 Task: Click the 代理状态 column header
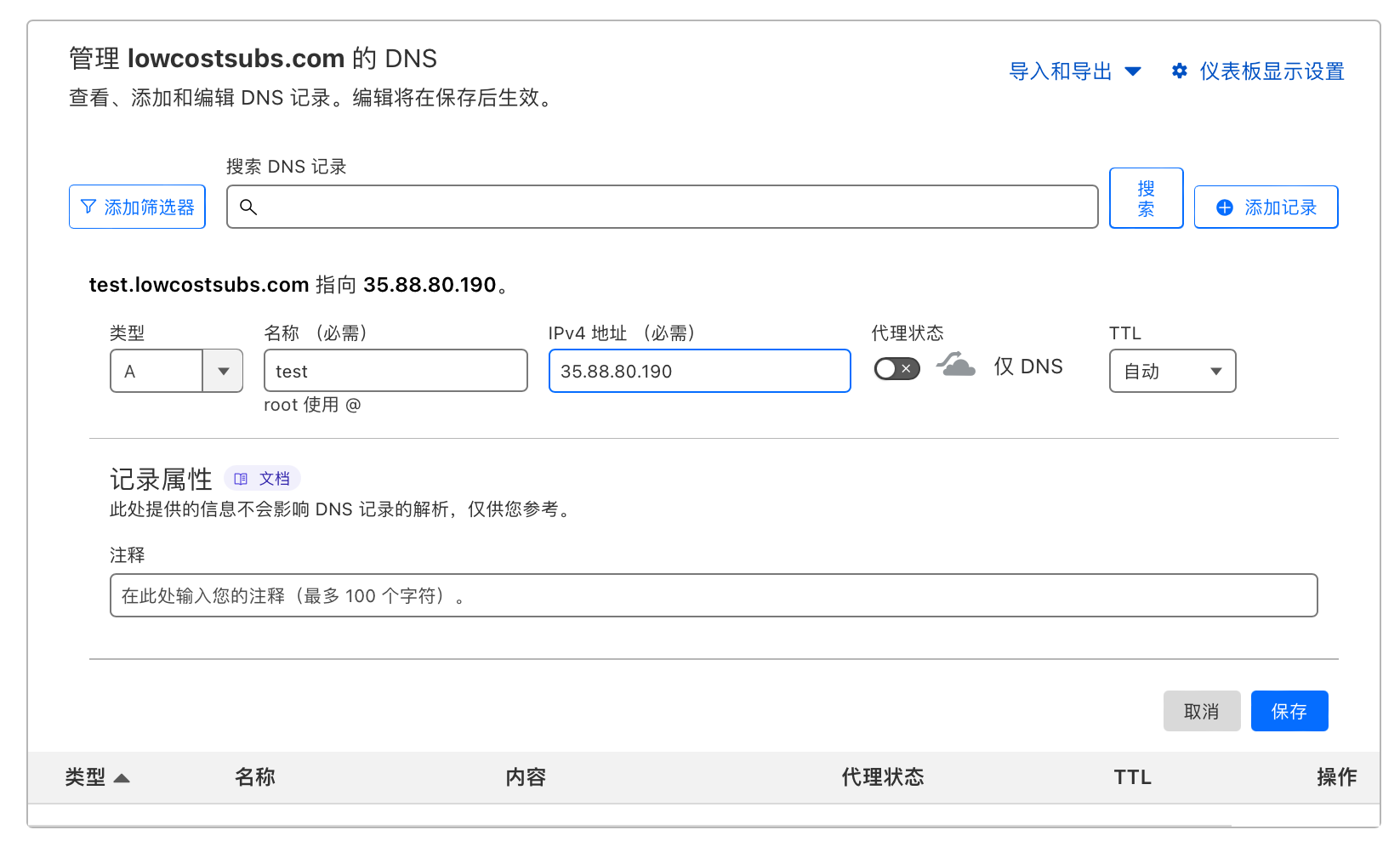pos(883,777)
